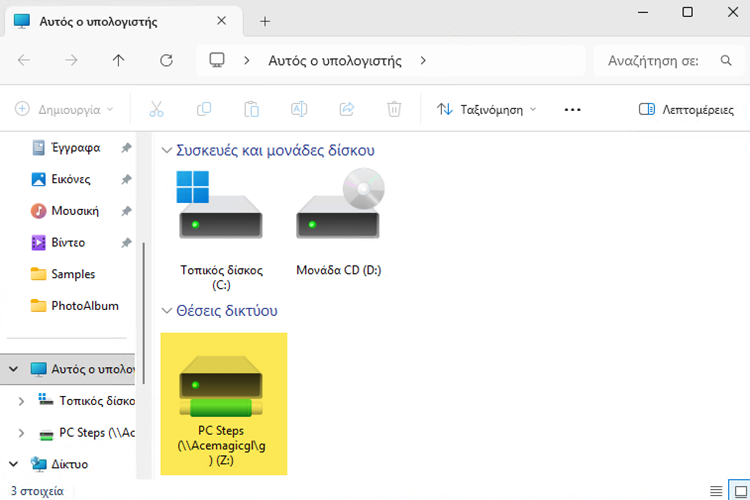Toggle the Λεπτομέρειες details pane
750x500 pixels.
686,109
